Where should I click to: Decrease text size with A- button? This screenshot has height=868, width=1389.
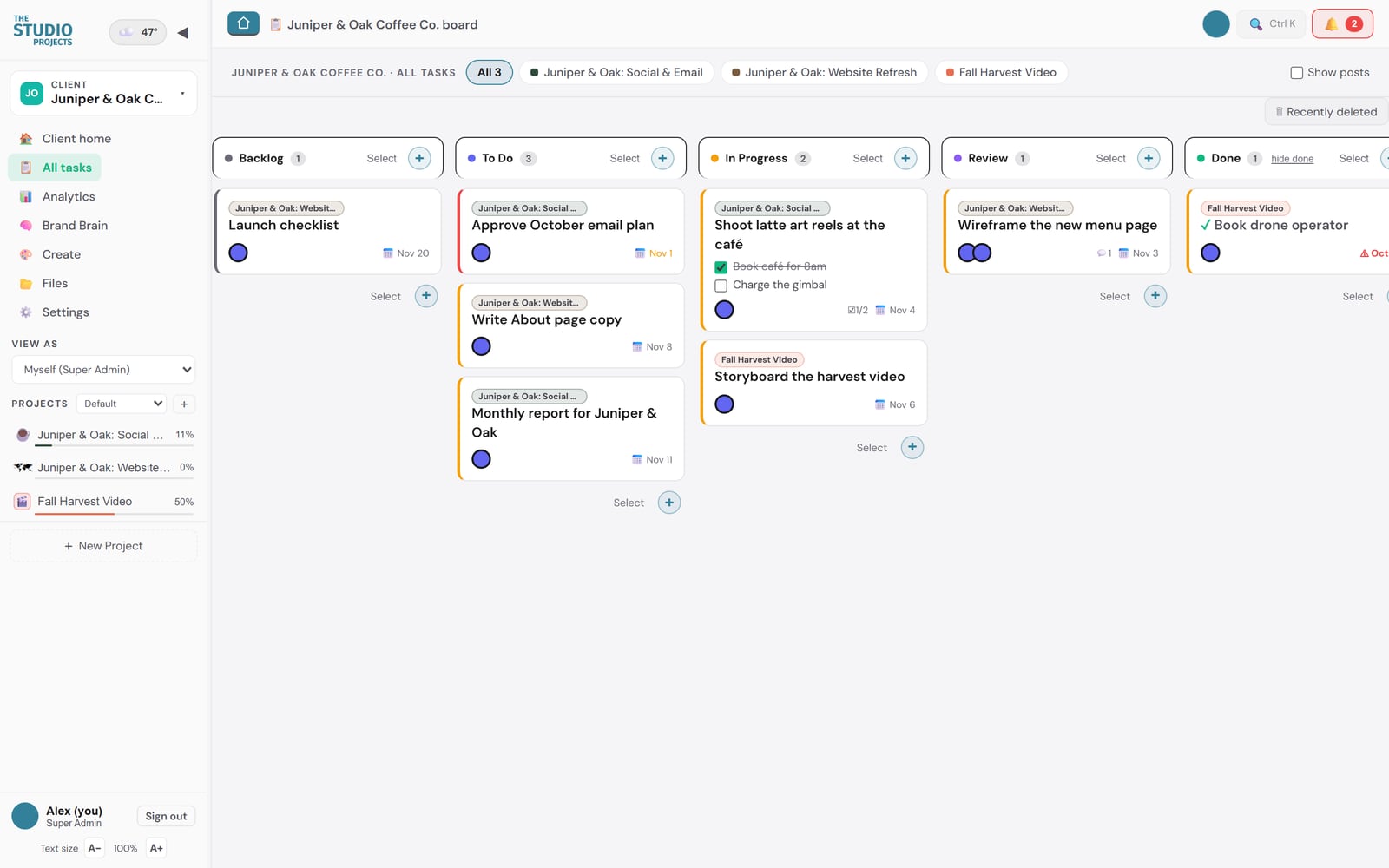point(95,848)
